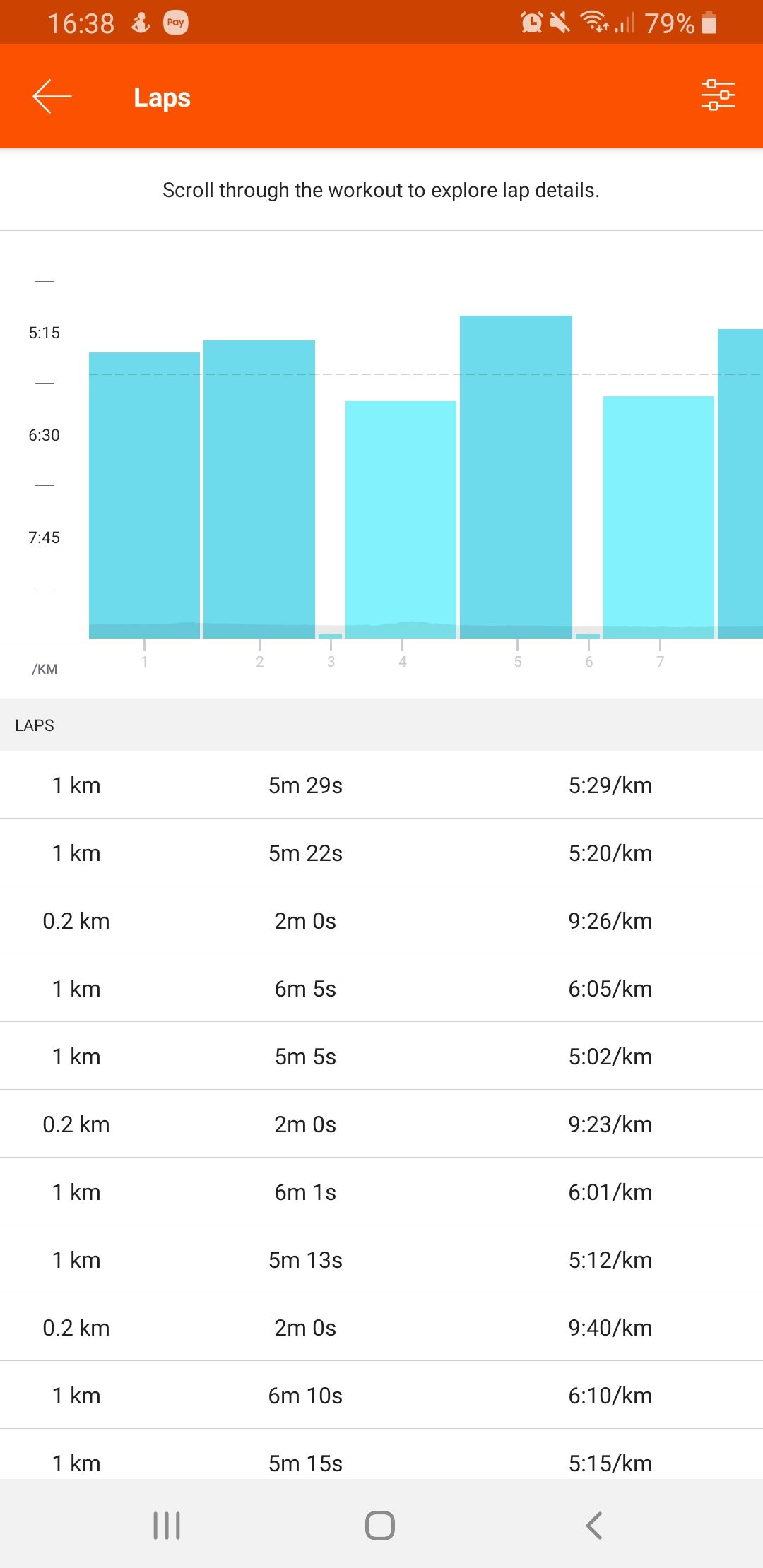Image resolution: width=763 pixels, height=1568 pixels.
Task: Select the lap row with 9:26/km pace
Action: click(381, 921)
